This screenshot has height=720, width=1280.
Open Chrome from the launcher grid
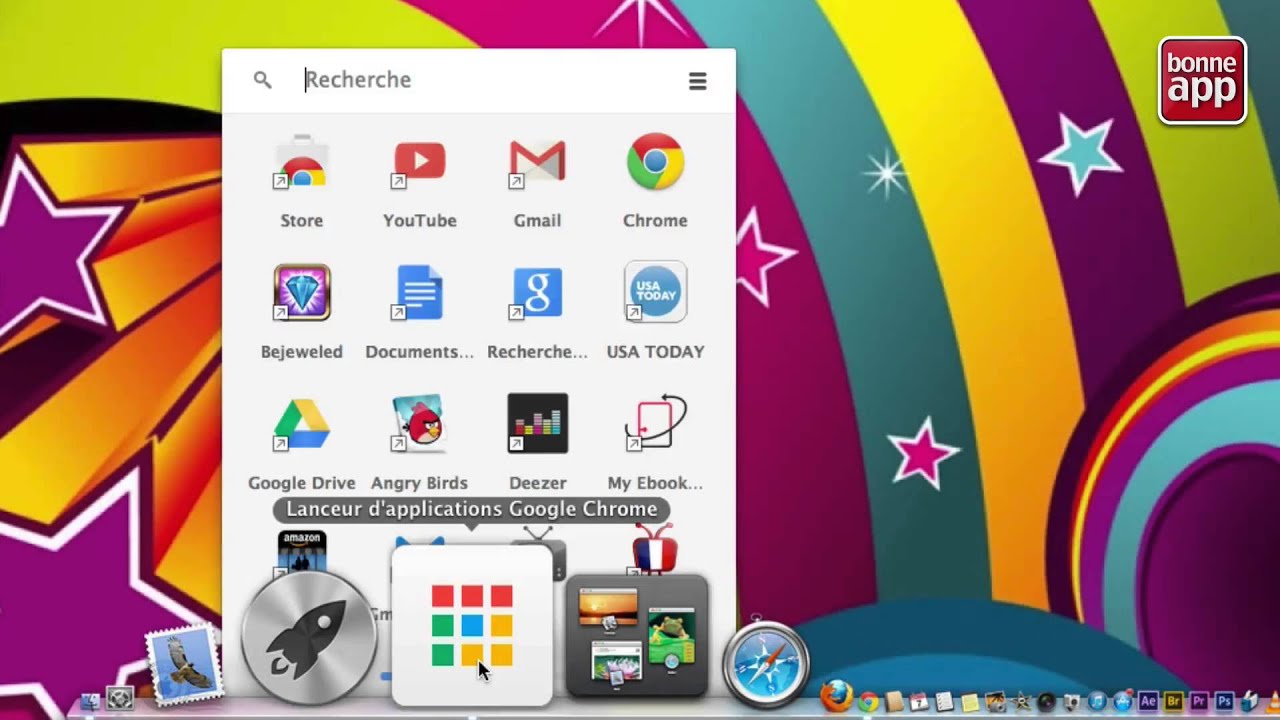point(655,162)
